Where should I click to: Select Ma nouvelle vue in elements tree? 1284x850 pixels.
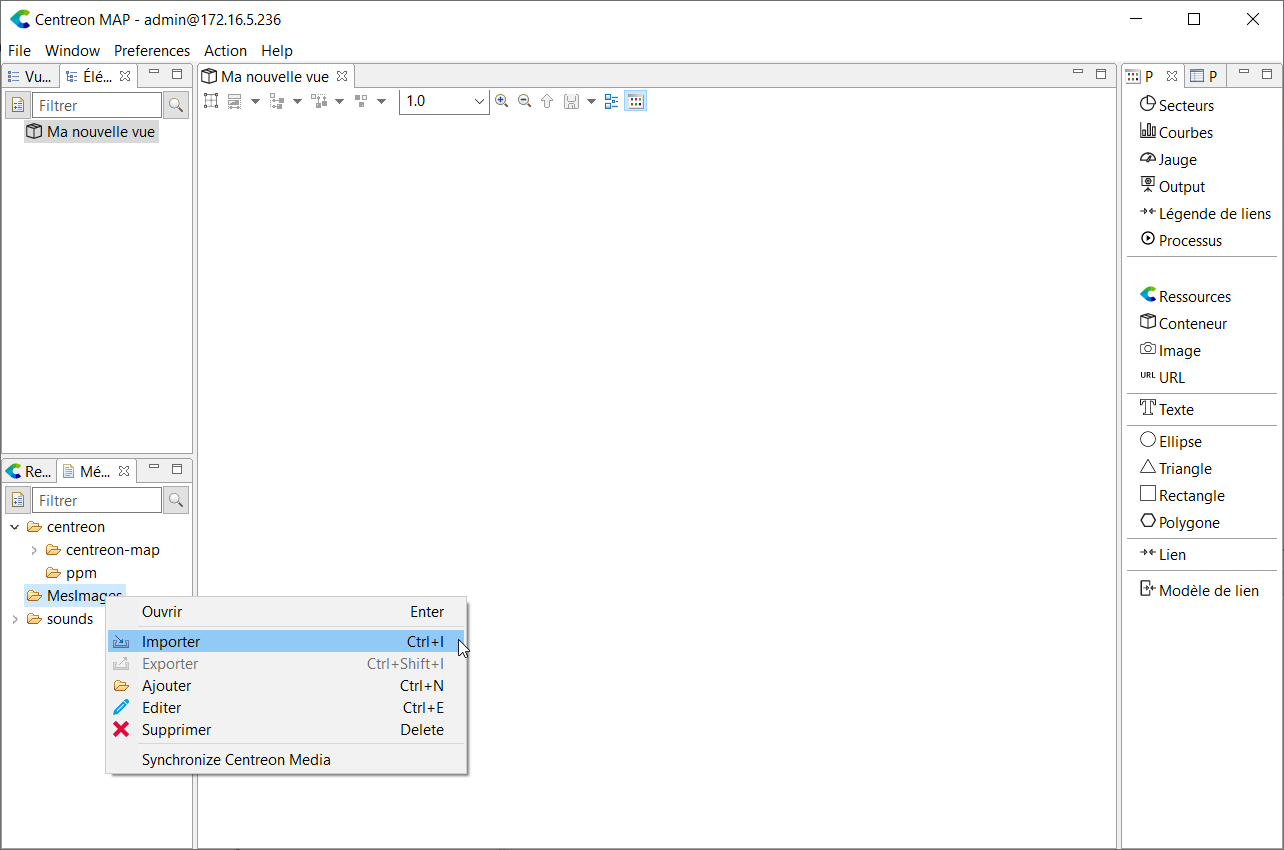click(x=101, y=131)
